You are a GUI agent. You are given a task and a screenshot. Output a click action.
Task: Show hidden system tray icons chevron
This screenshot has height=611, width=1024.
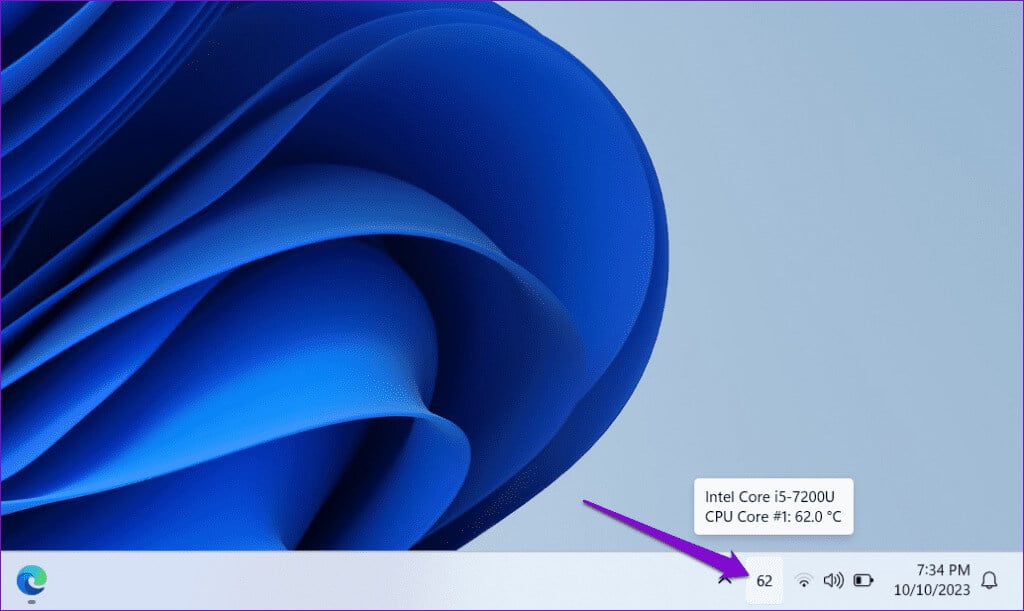[x=724, y=579]
